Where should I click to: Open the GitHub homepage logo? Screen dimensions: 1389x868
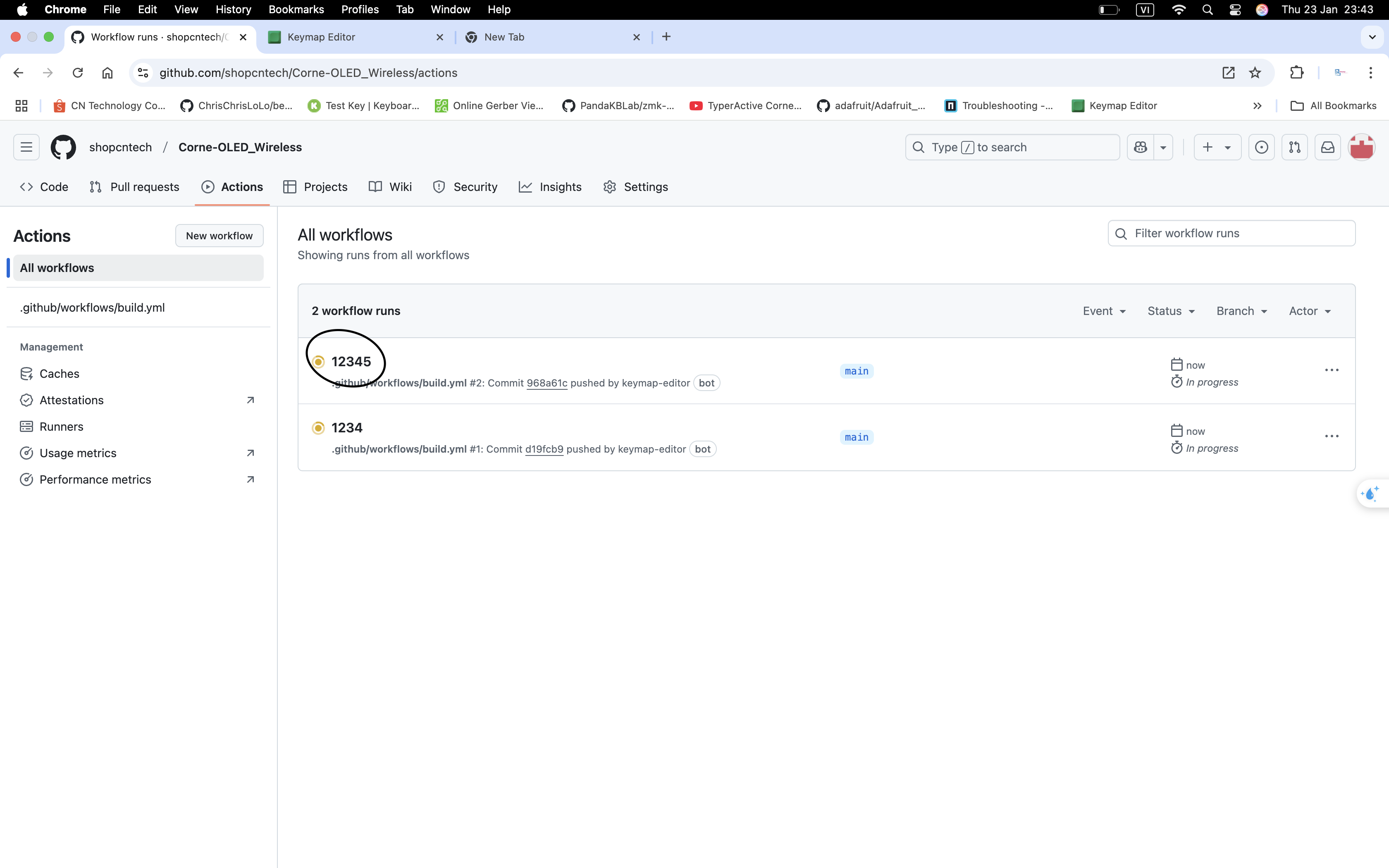tap(63, 148)
